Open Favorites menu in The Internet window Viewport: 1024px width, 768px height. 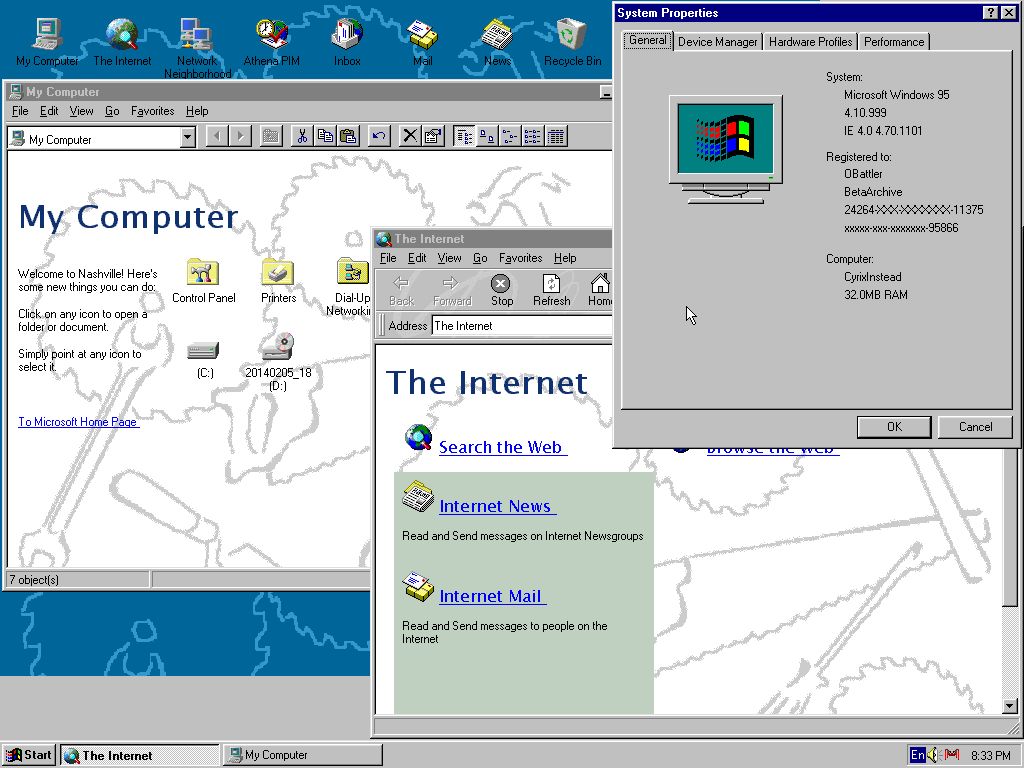pyautogui.click(x=520, y=258)
